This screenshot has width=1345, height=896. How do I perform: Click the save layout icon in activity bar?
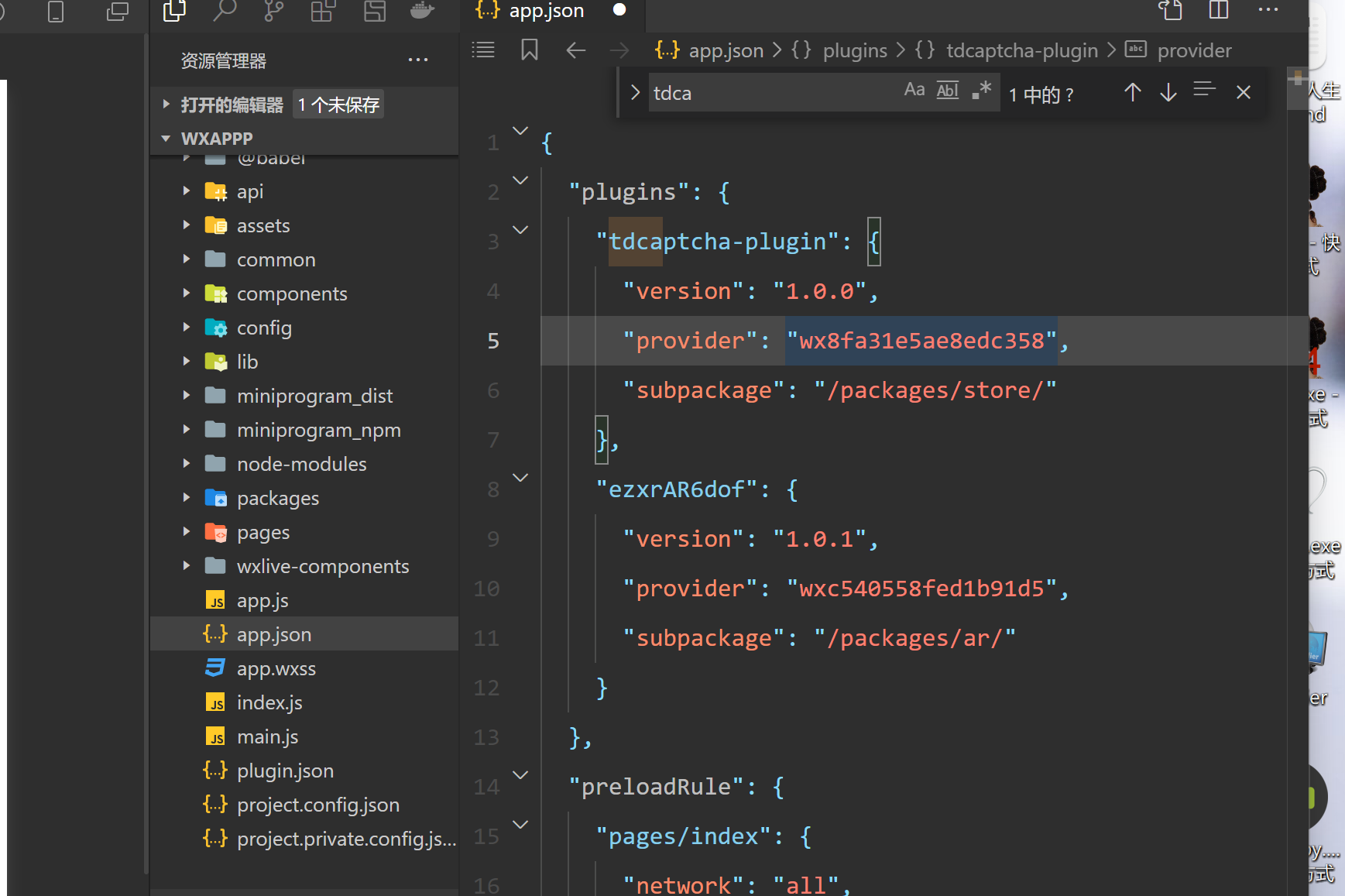click(x=375, y=10)
